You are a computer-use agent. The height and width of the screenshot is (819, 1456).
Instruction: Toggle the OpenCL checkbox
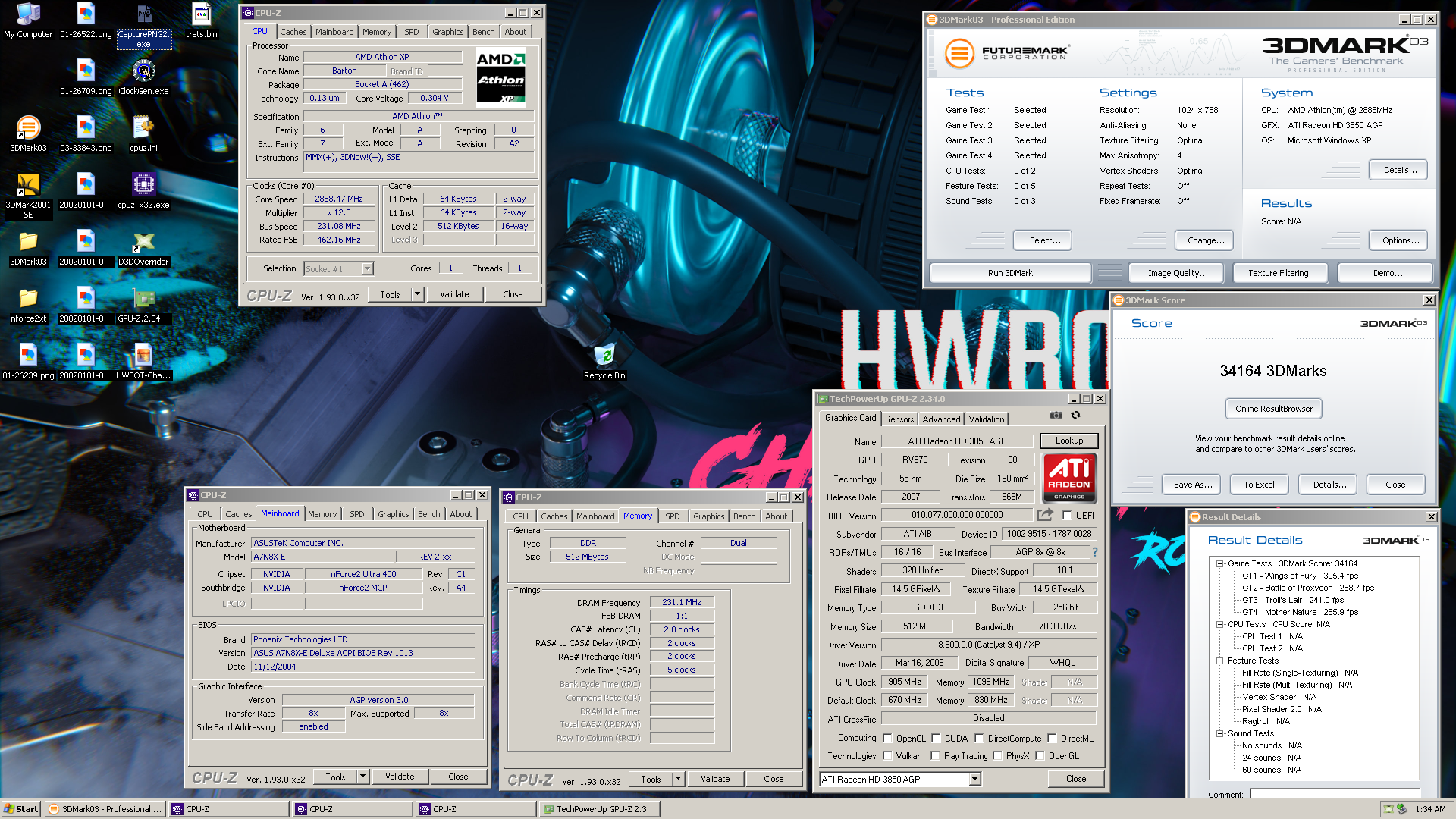click(x=887, y=739)
